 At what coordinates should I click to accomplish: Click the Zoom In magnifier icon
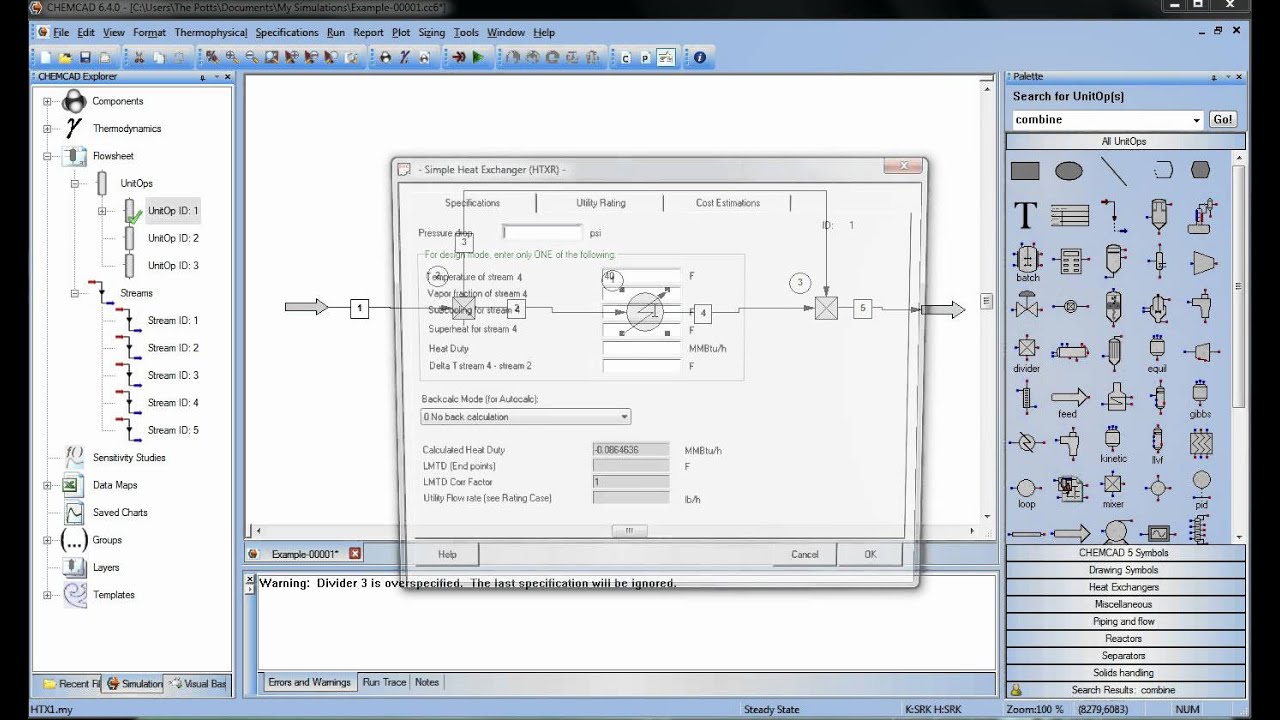click(x=232, y=58)
